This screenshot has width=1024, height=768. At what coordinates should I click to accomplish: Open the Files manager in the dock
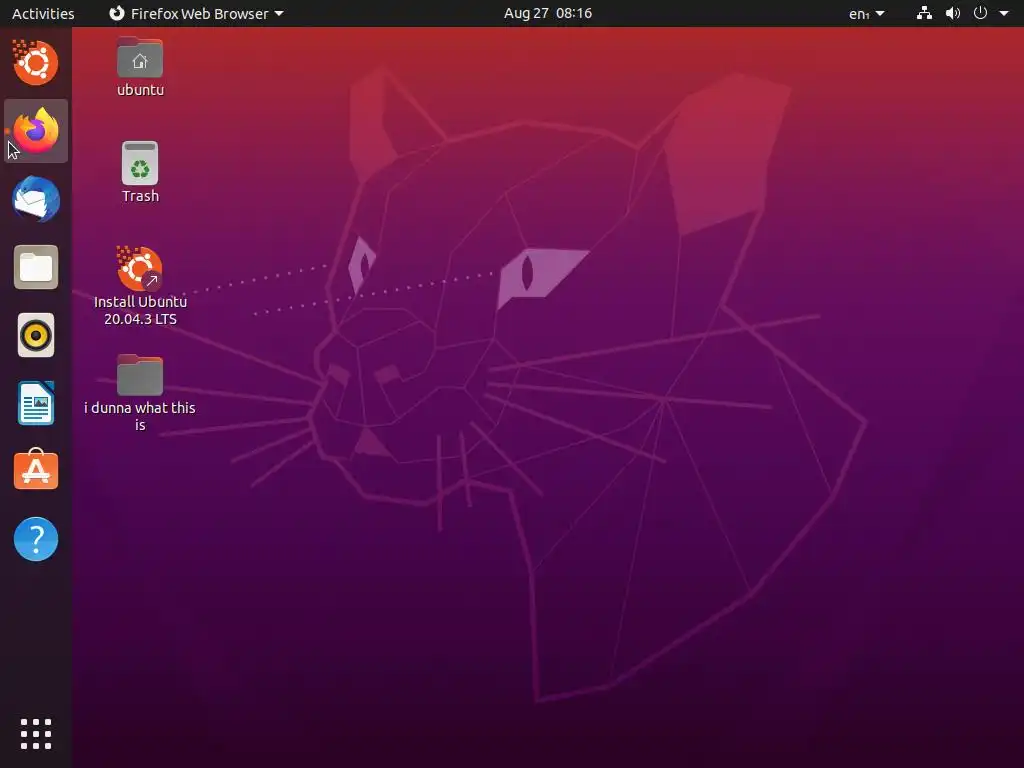36,267
